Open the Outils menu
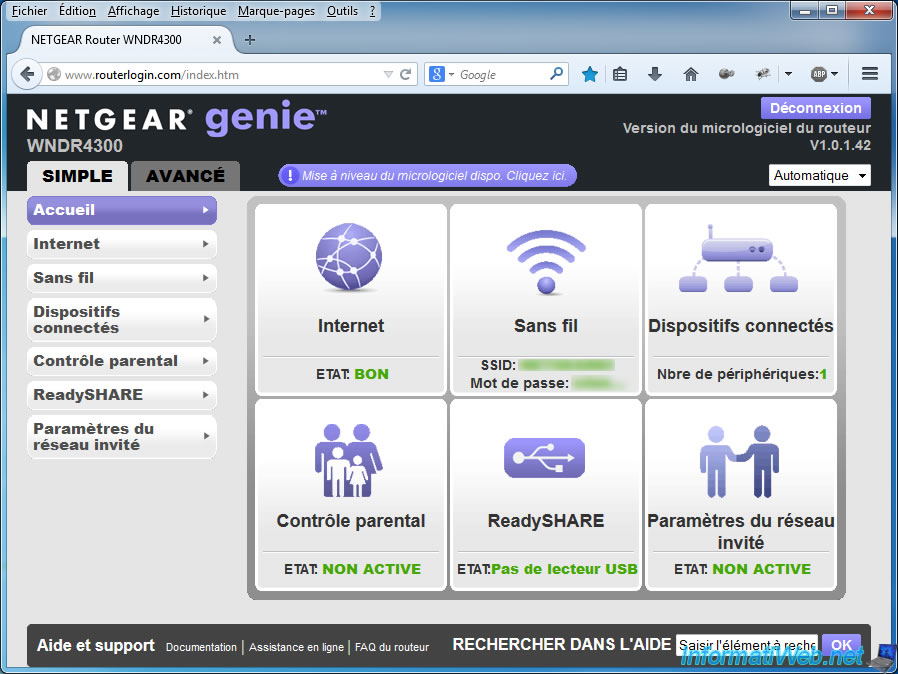Screen dimensions: 898x674 (x=342, y=11)
